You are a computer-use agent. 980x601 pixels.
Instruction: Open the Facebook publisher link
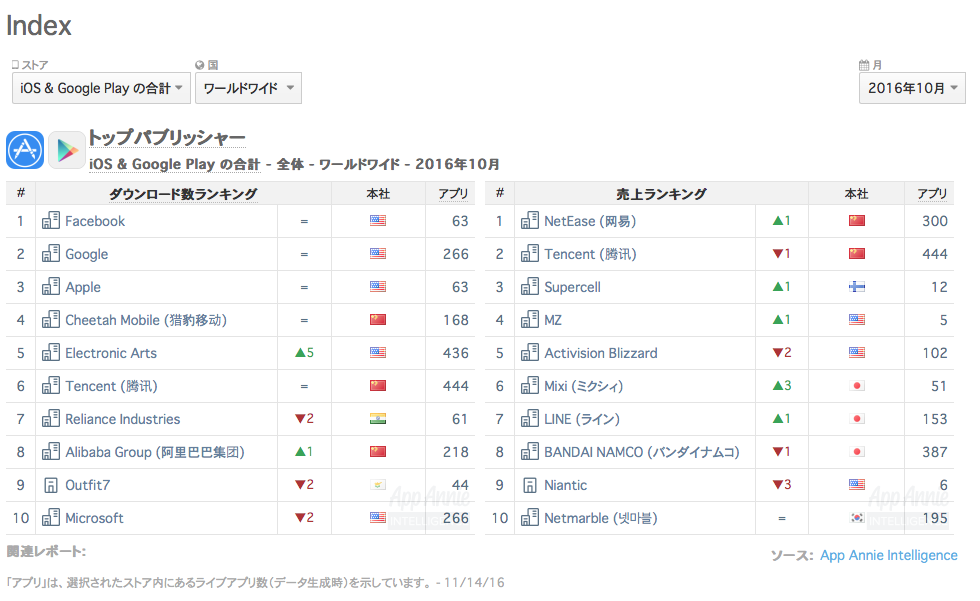pyautogui.click(x=95, y=221)
